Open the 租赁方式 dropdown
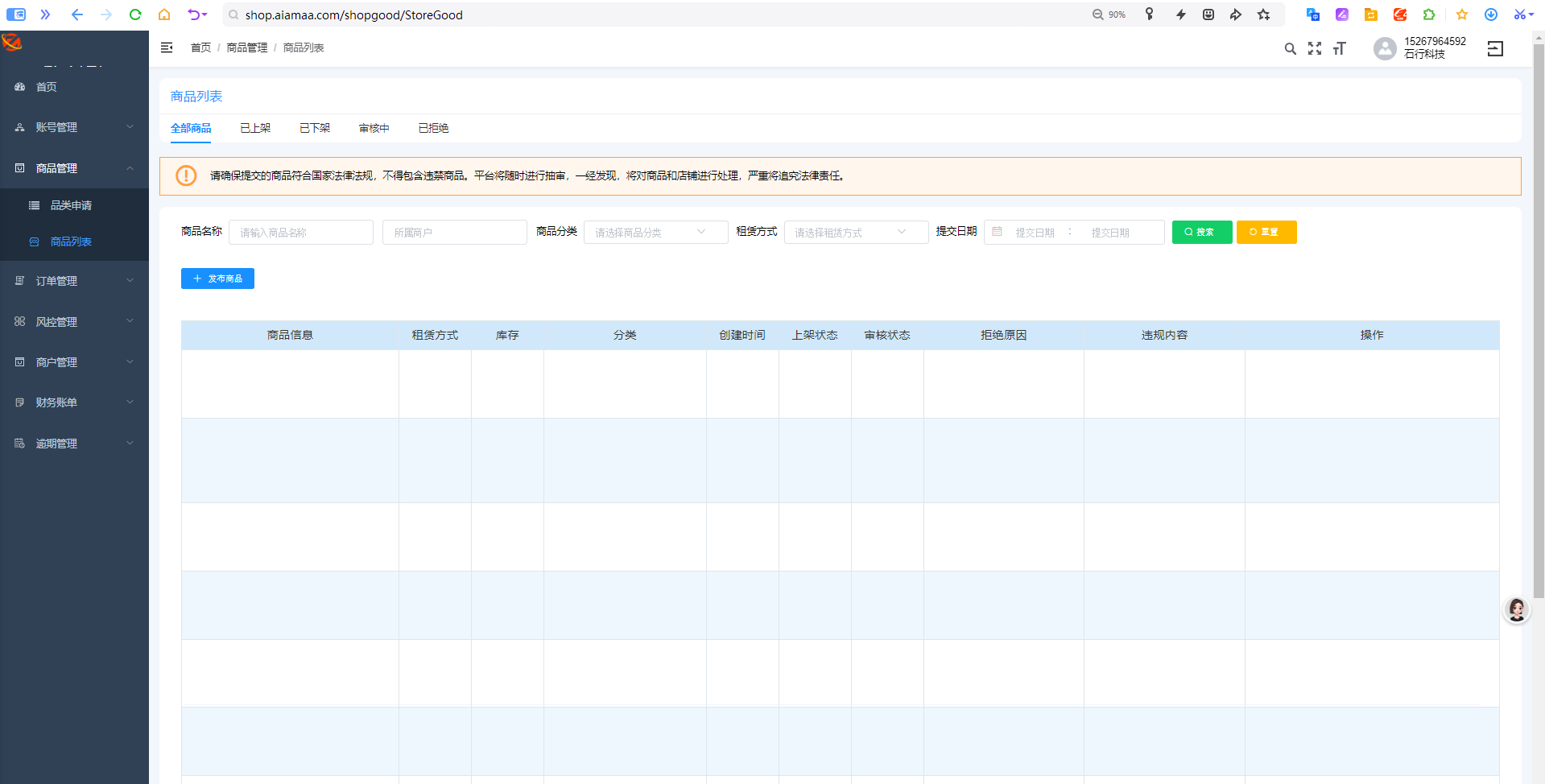 pyautogui.click(x=857, y=233)
